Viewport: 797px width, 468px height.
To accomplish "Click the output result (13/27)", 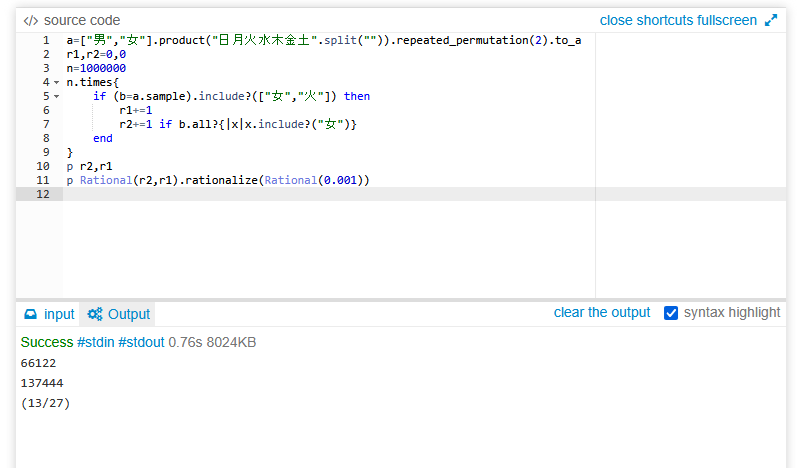I will (x=45, y=403).
